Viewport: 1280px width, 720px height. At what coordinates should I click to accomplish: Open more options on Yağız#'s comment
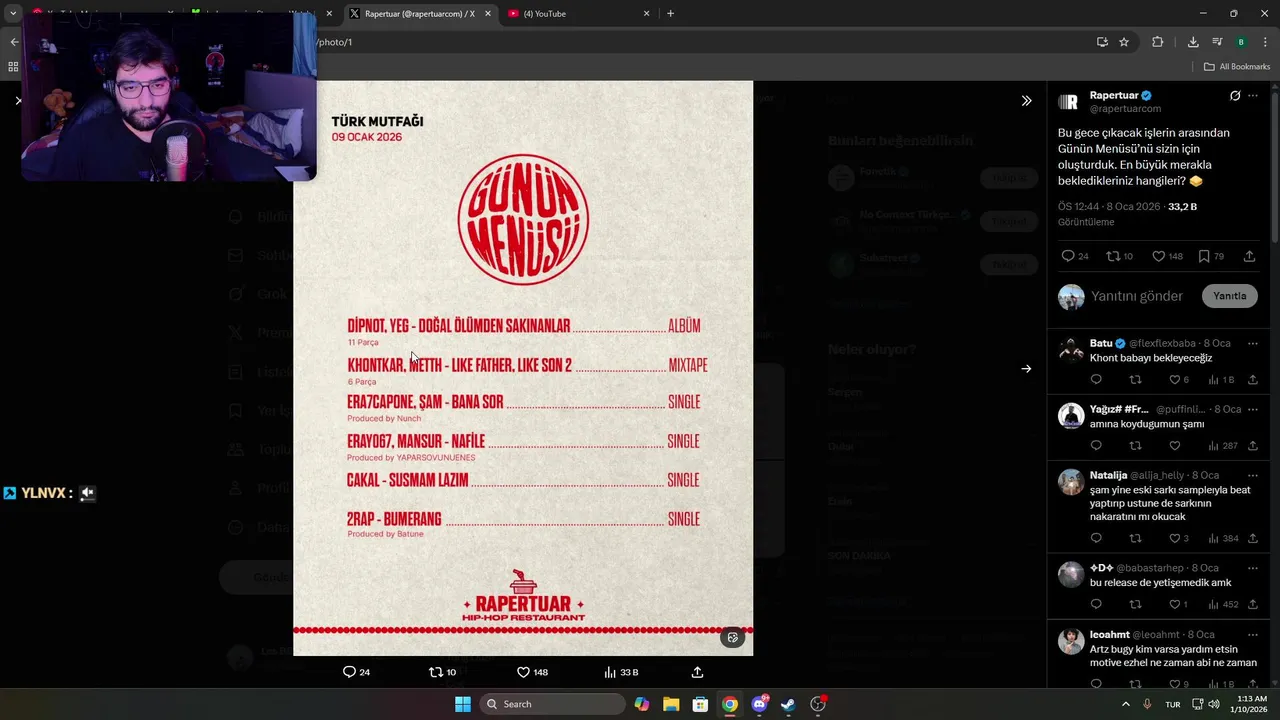1253,409
